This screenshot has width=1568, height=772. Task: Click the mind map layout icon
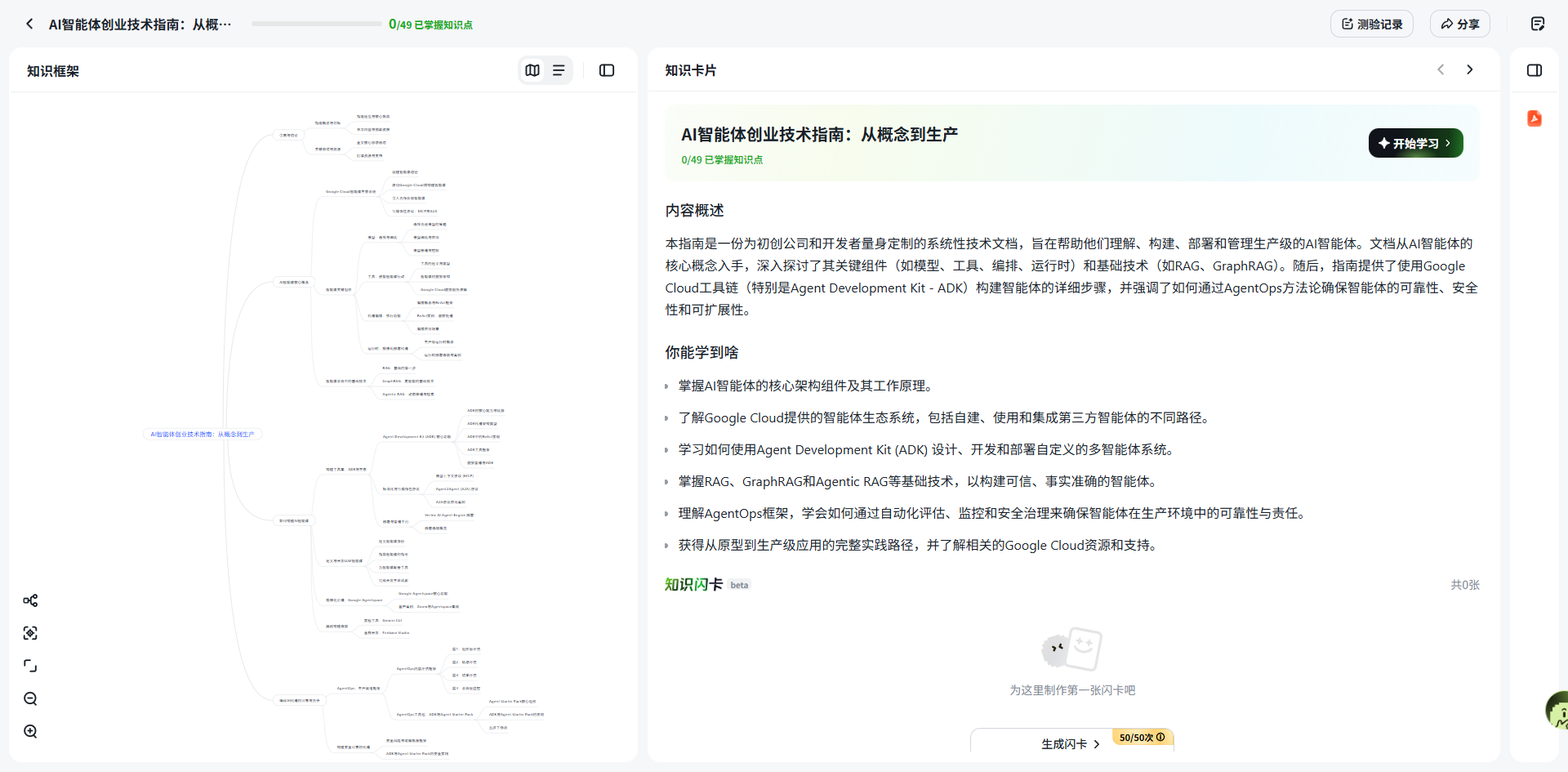30,600
